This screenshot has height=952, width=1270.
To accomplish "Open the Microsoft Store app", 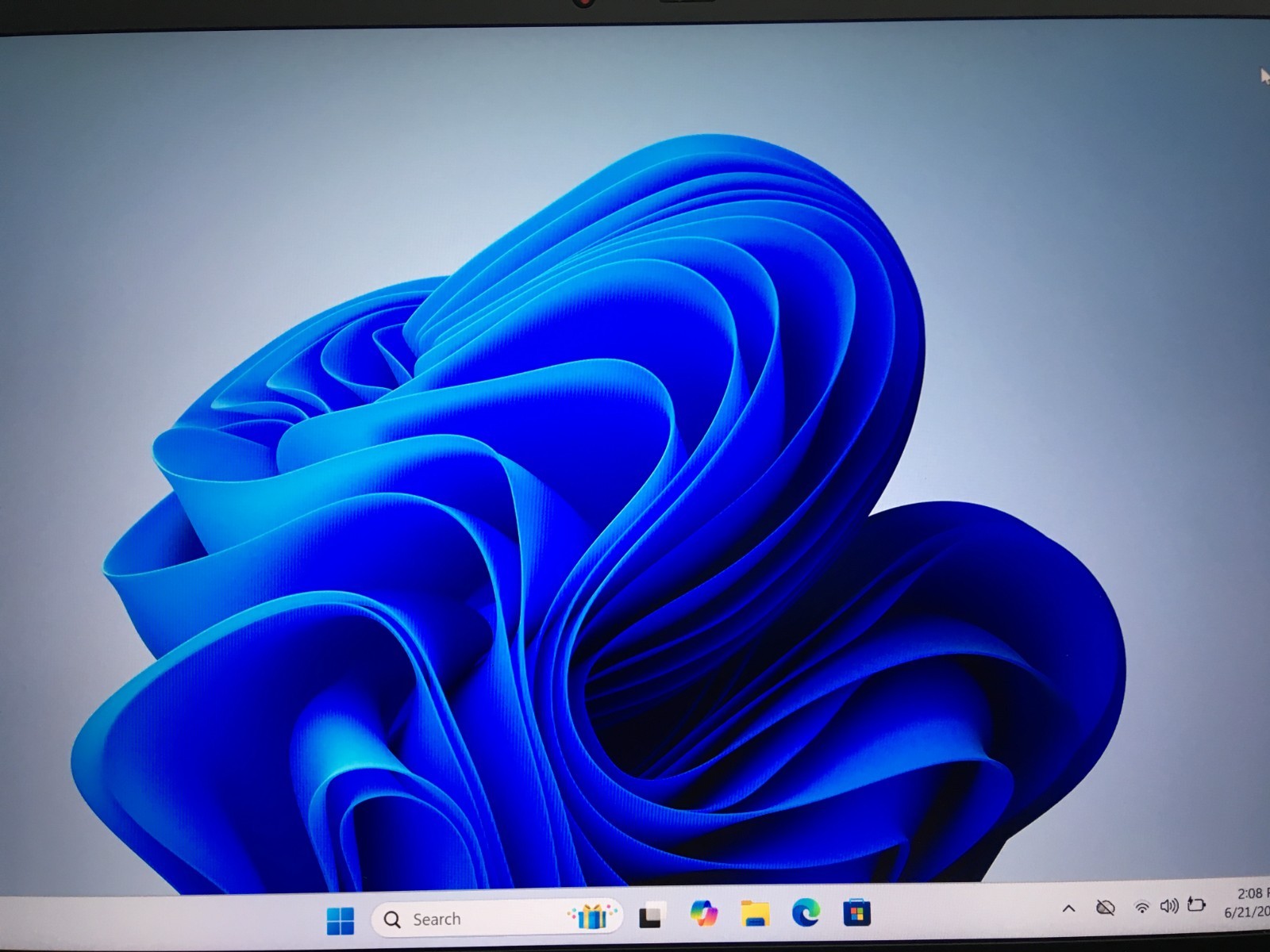I will 856,912.
